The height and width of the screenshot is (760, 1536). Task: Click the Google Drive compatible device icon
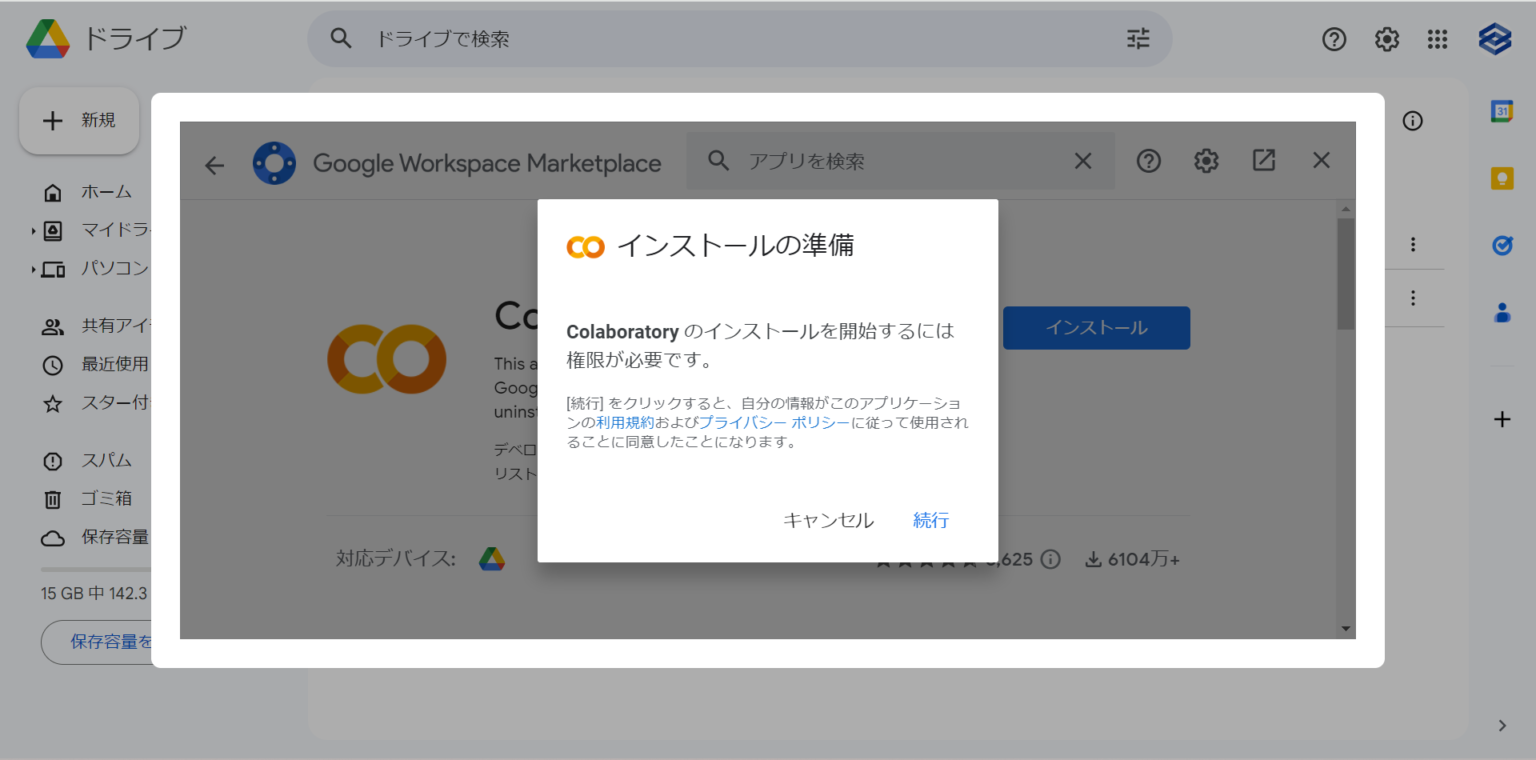coord(491,559)
